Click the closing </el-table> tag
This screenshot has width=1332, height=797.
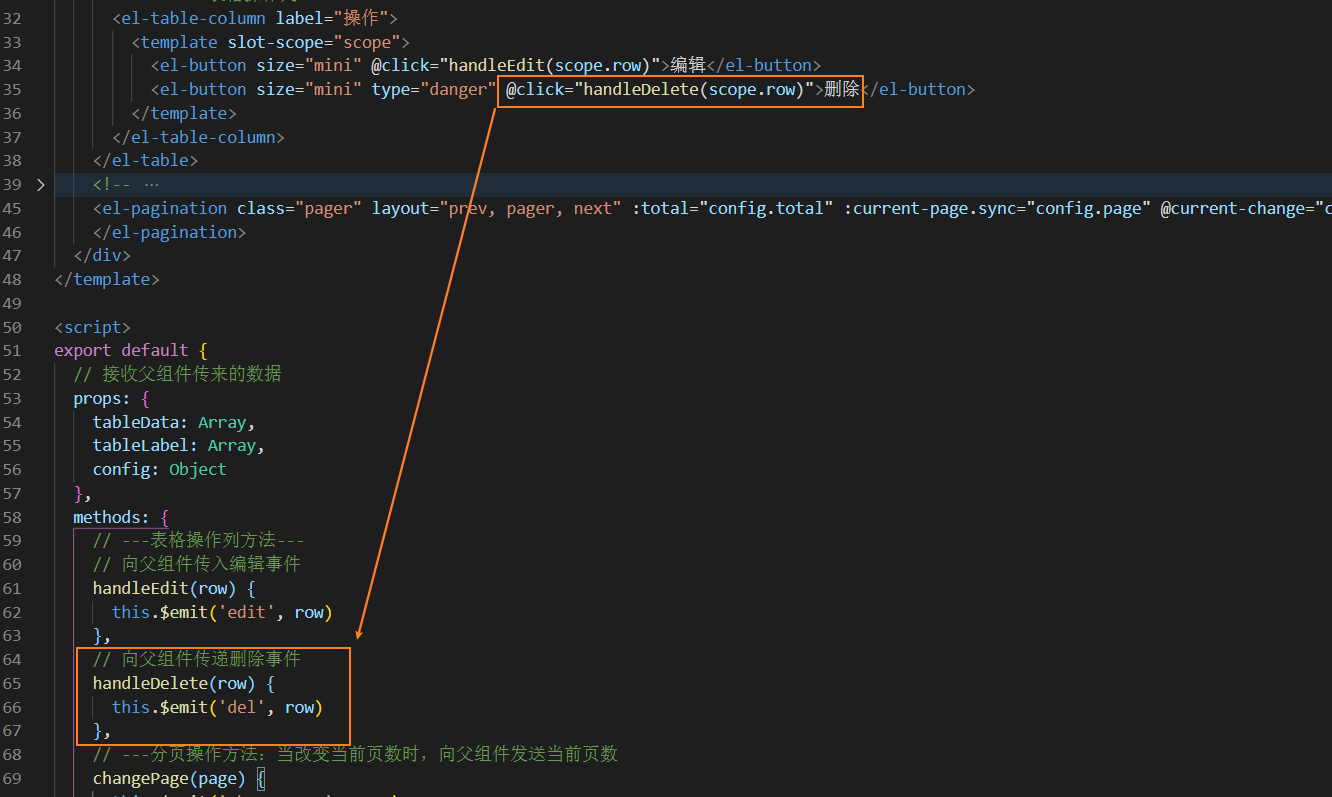146,161
